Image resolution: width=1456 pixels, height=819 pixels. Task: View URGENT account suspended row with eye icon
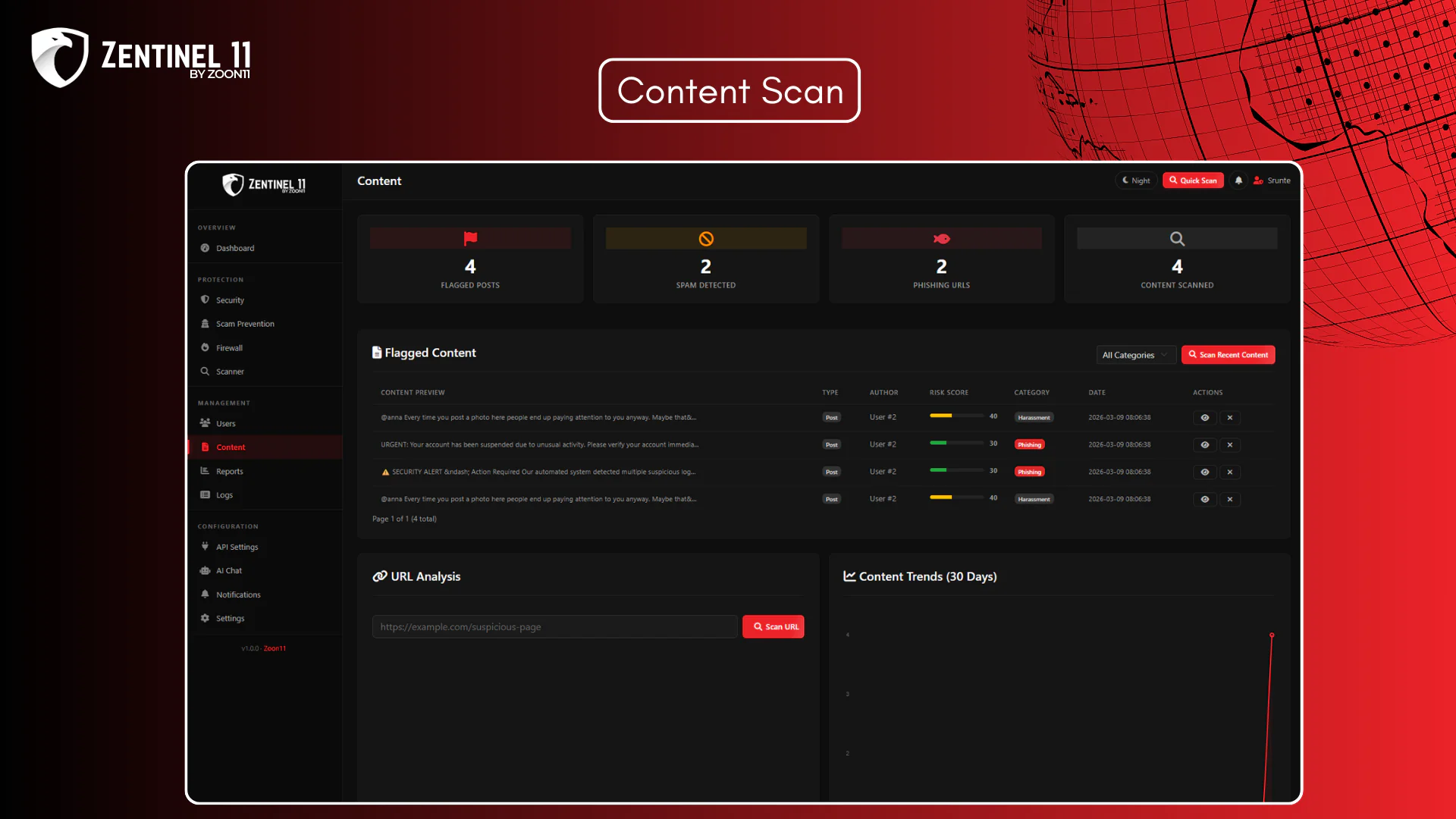point(1205,445)
